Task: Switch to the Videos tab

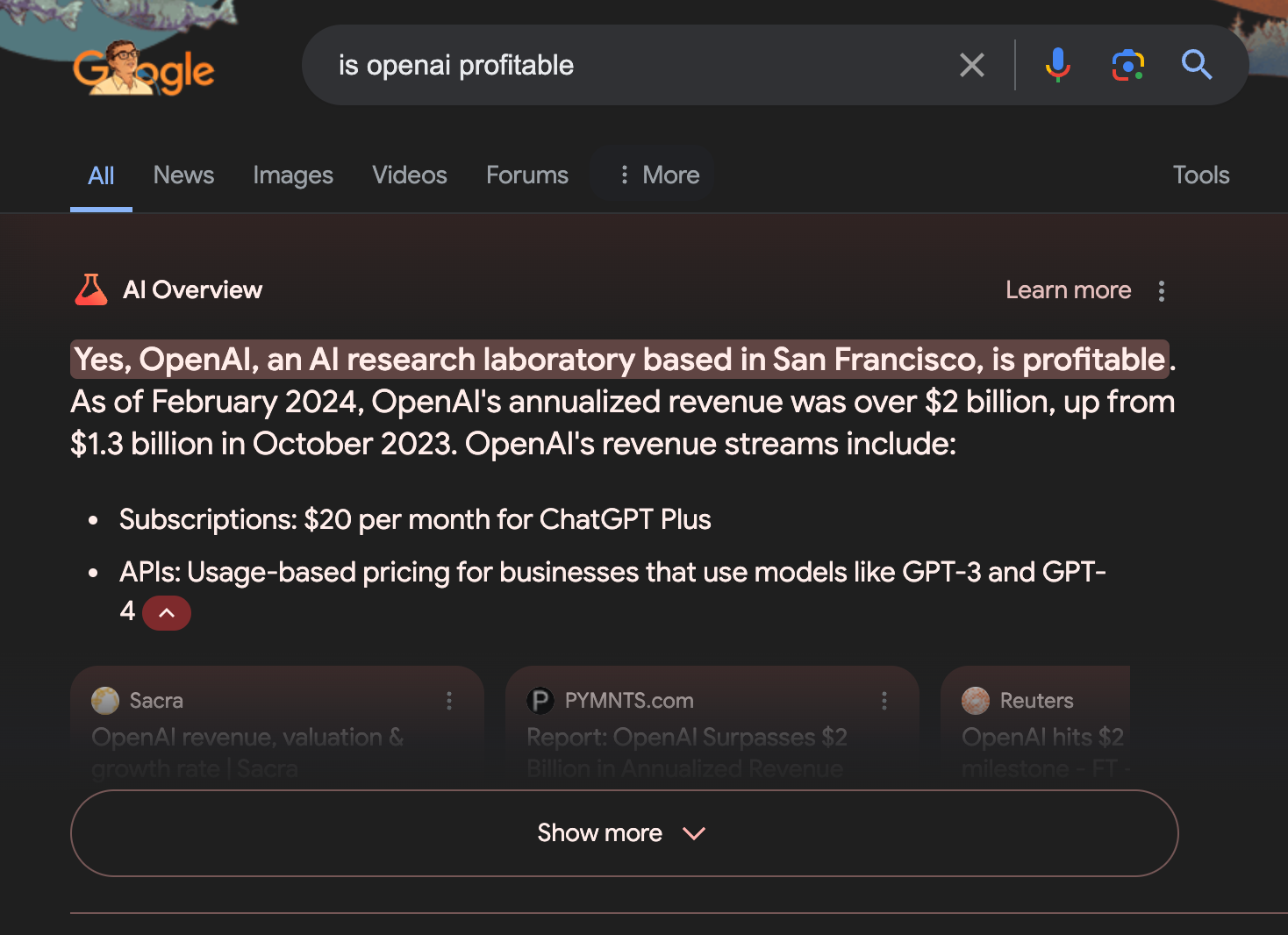Action: pos(410,175)
